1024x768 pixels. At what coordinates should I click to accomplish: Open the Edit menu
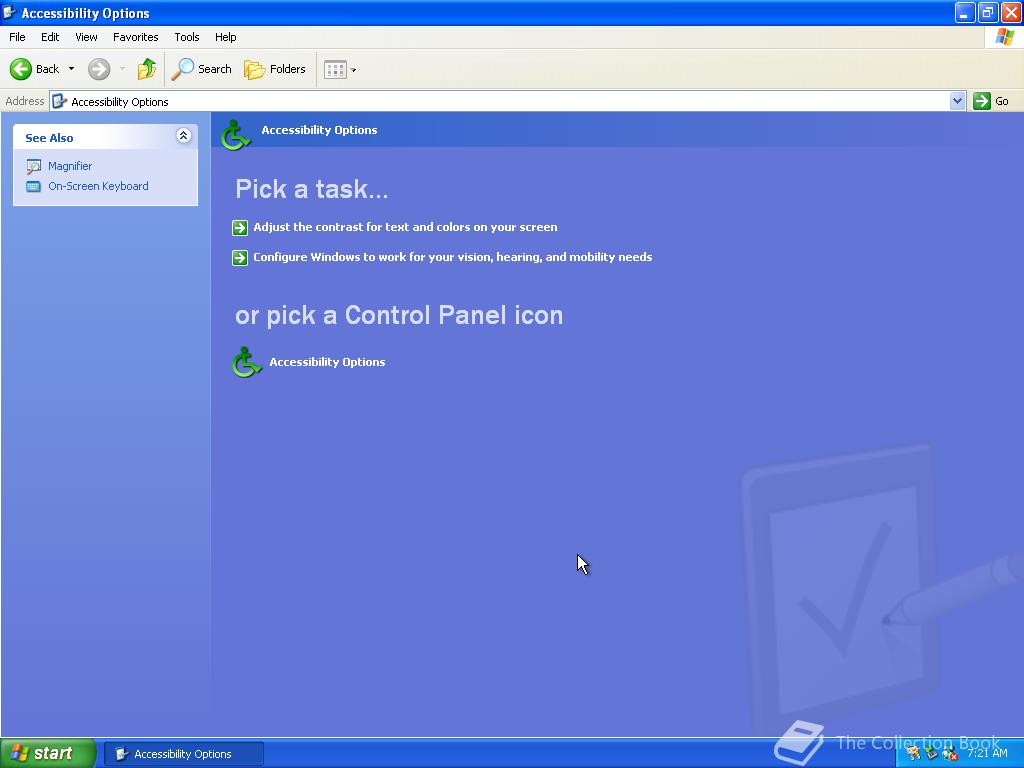point(50,37)
